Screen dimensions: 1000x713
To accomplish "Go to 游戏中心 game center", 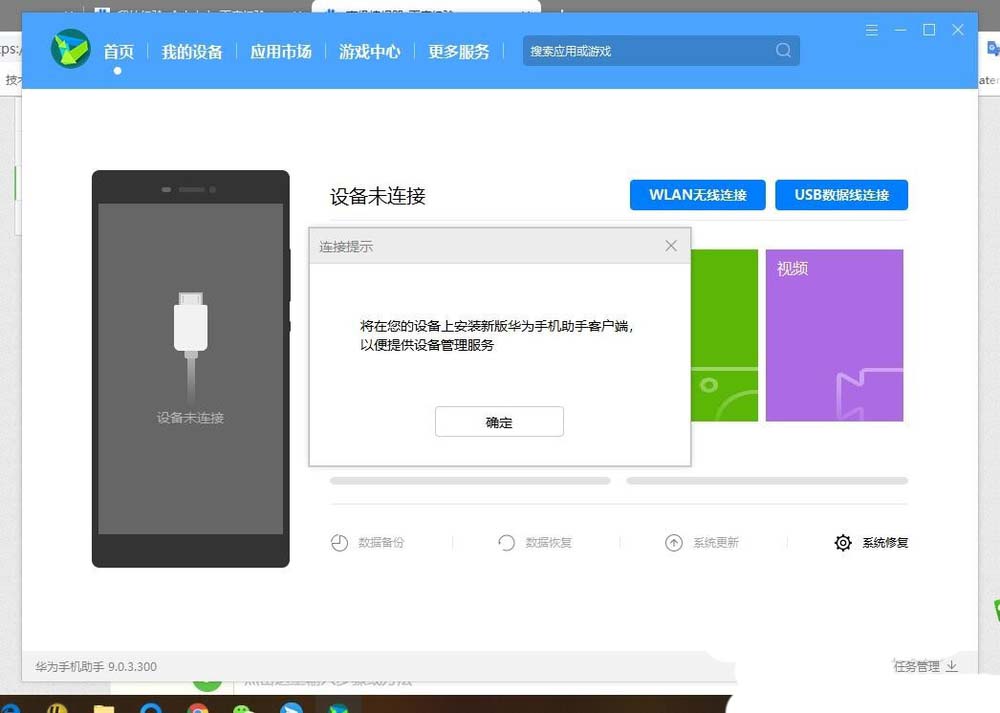I will click(370, 52).
